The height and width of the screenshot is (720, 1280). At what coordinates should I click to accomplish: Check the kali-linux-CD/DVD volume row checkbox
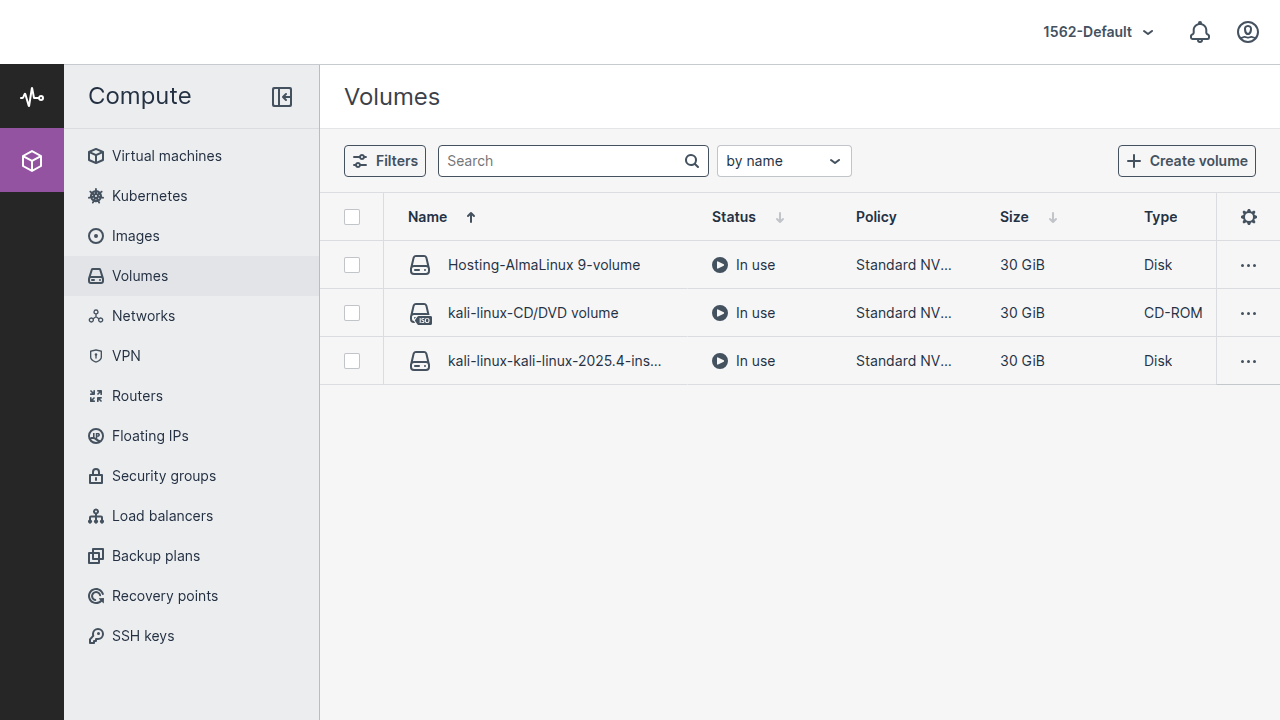(352, 313)
